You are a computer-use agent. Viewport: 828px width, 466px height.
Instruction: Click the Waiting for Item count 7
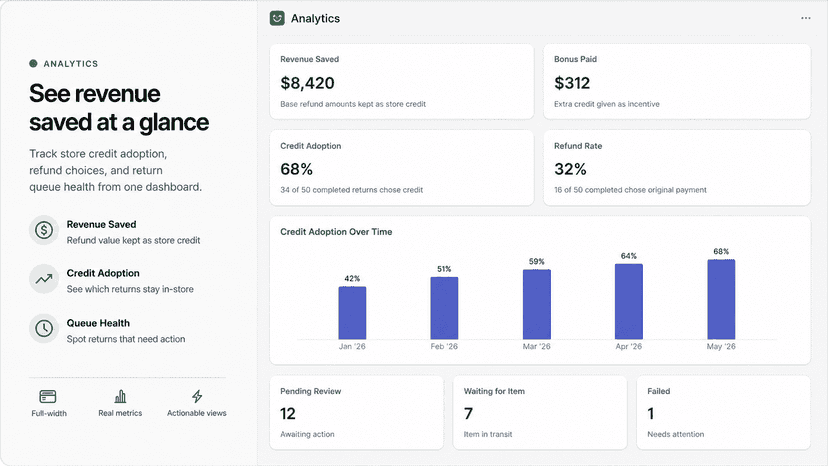[468, 414]
